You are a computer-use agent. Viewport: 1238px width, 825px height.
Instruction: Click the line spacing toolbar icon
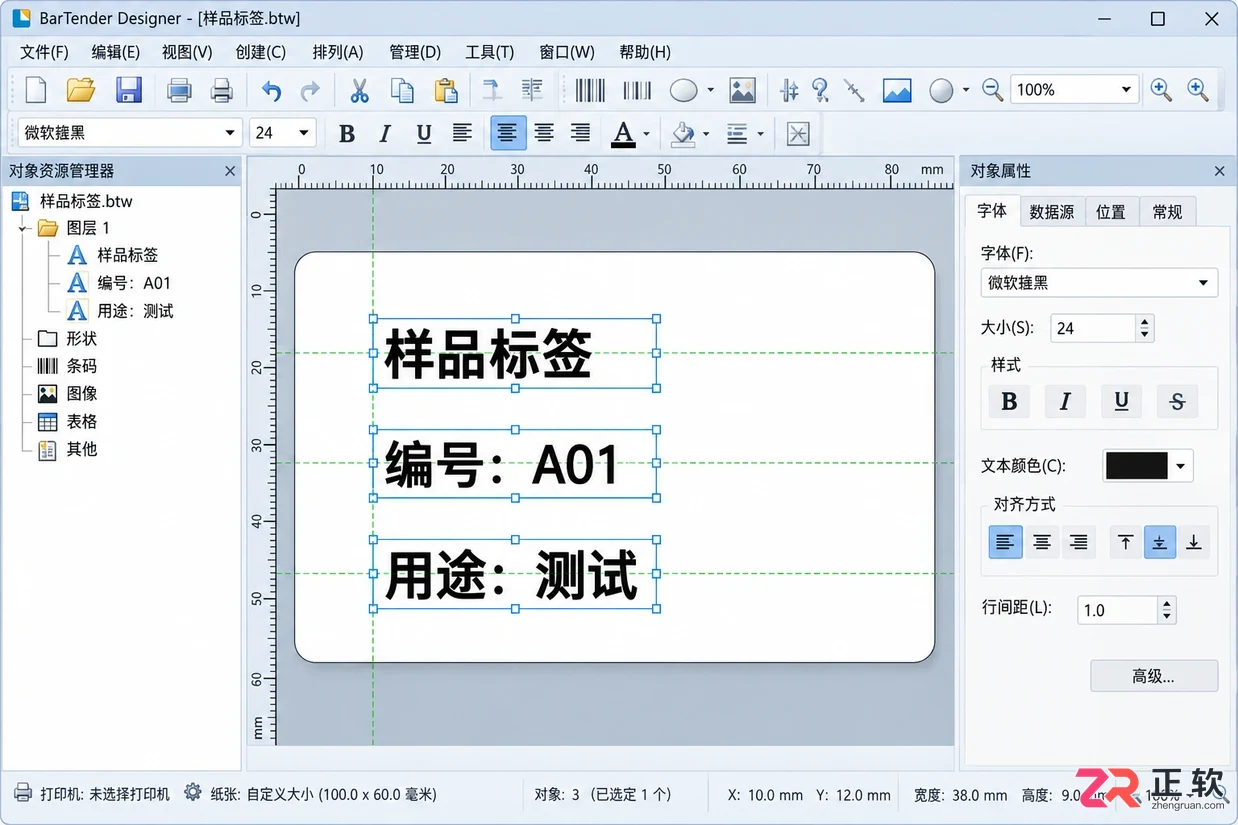coord(737,133)
